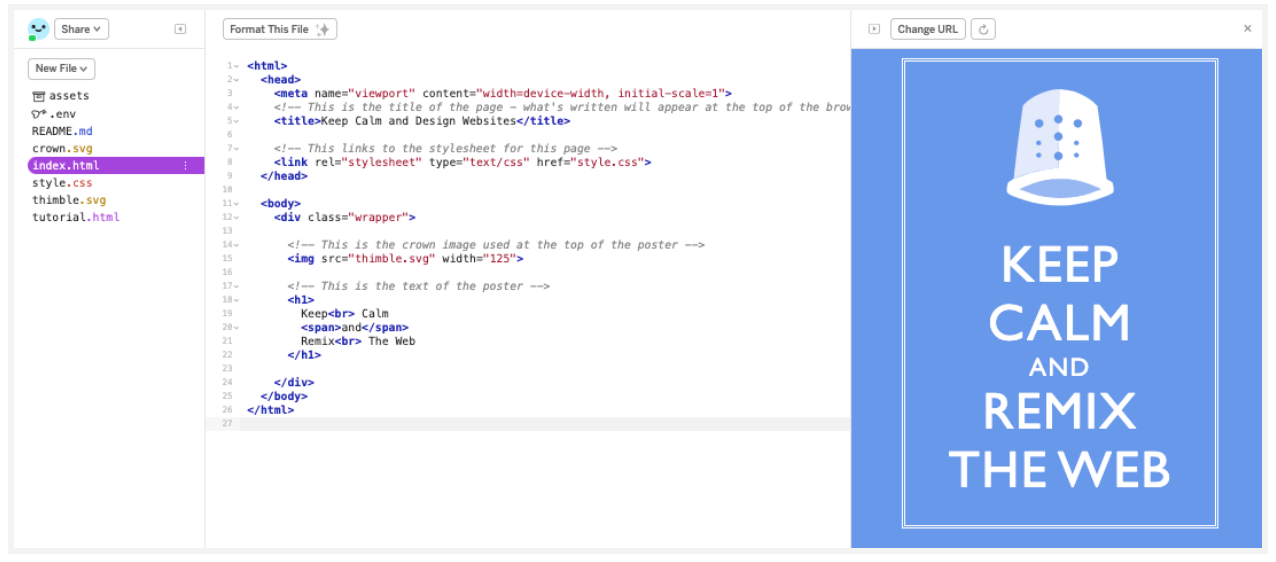Collapse the wrapper div on line 12
This screenshot has width=1276, height=562.
click(x=237, y=217)
